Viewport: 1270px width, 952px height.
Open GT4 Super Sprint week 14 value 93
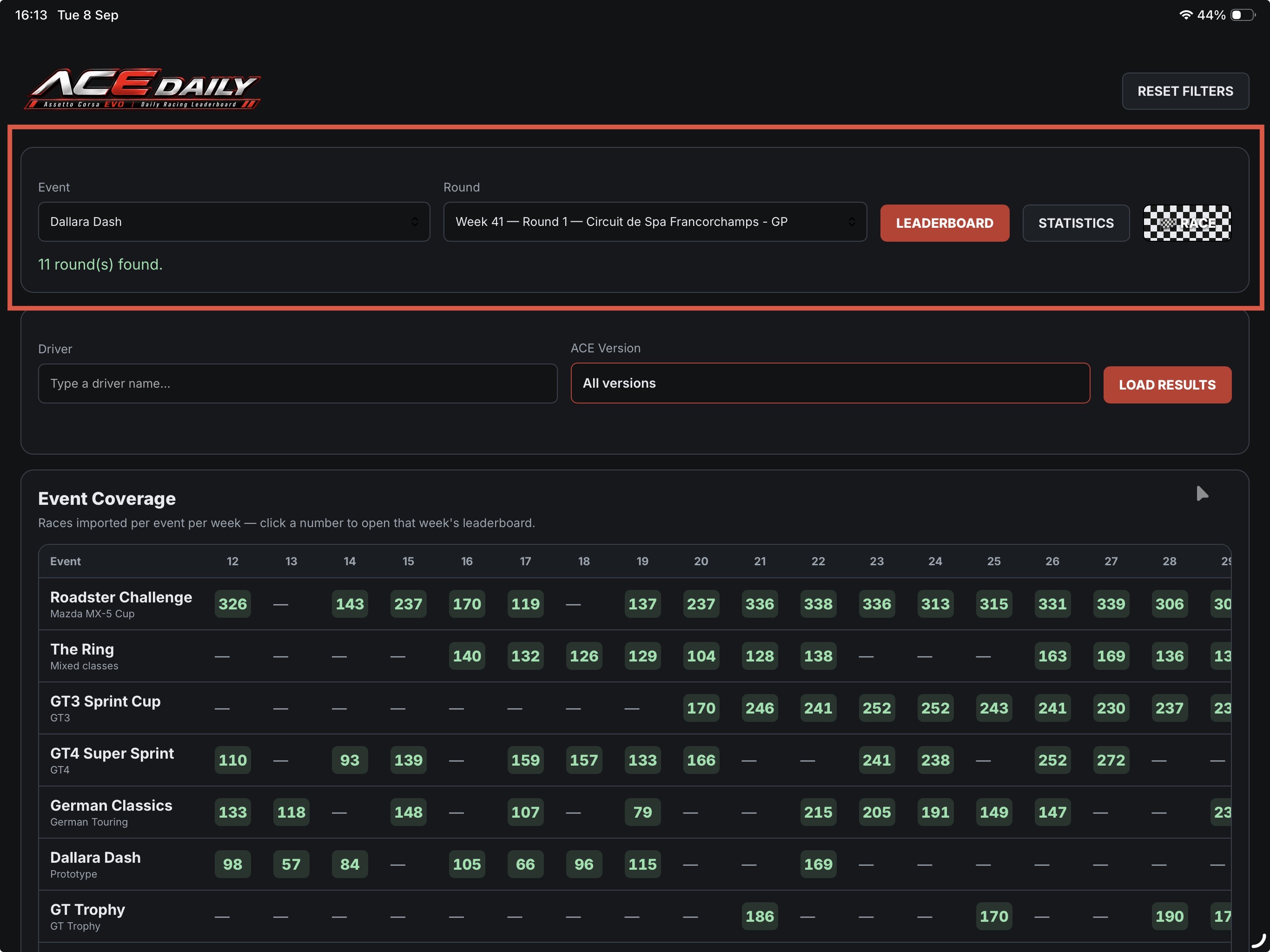tap(350, 760)
